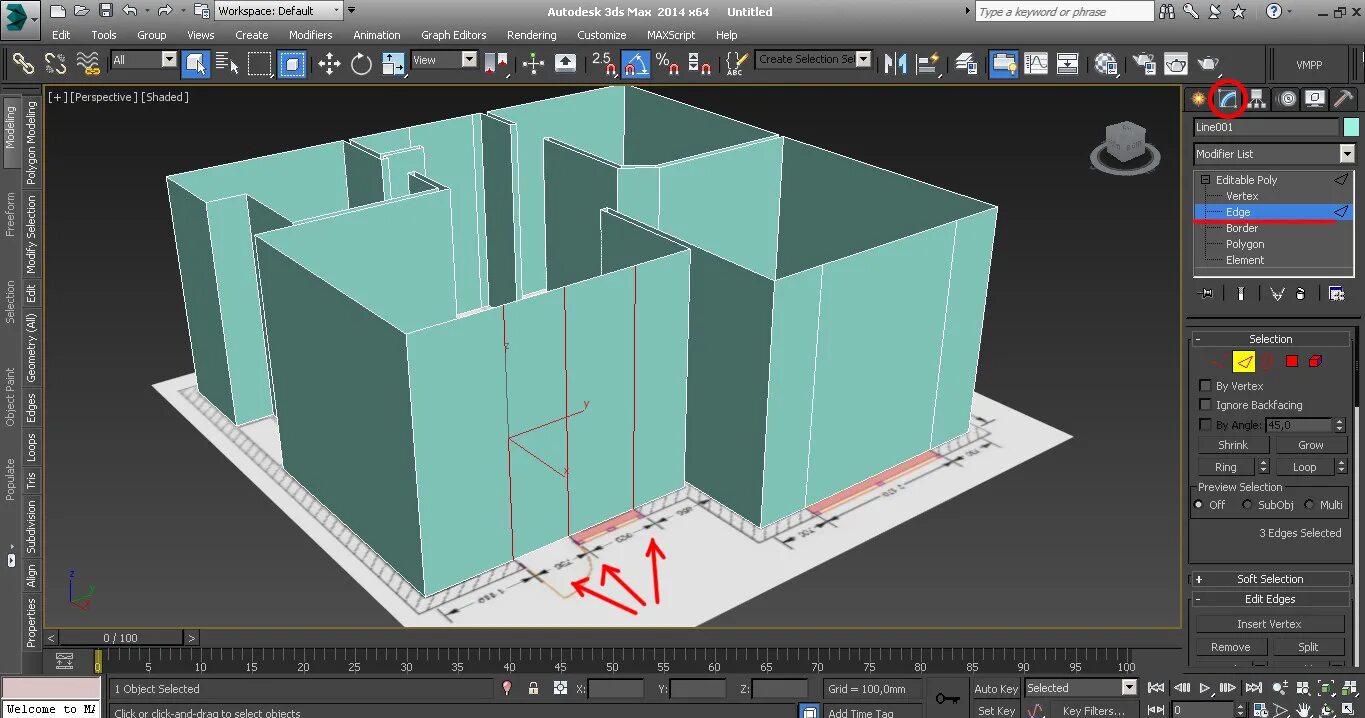Open the Rendering menu
Viewport: 1365px width, 718px height.
(531, 35)
